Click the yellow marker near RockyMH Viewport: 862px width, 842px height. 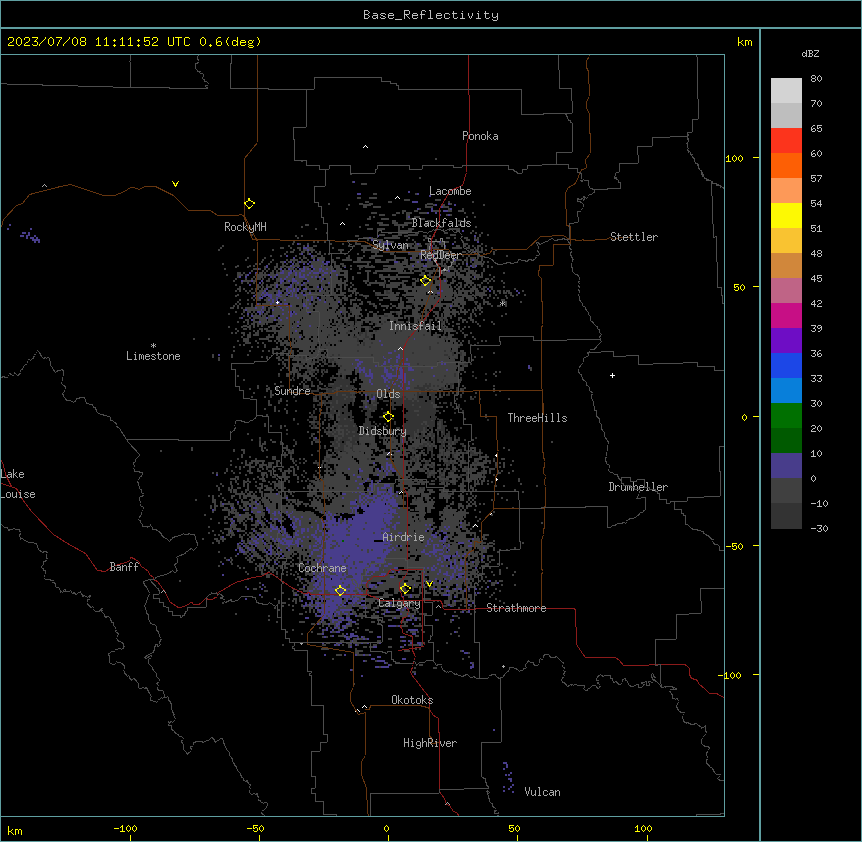(x=249, y=204)
